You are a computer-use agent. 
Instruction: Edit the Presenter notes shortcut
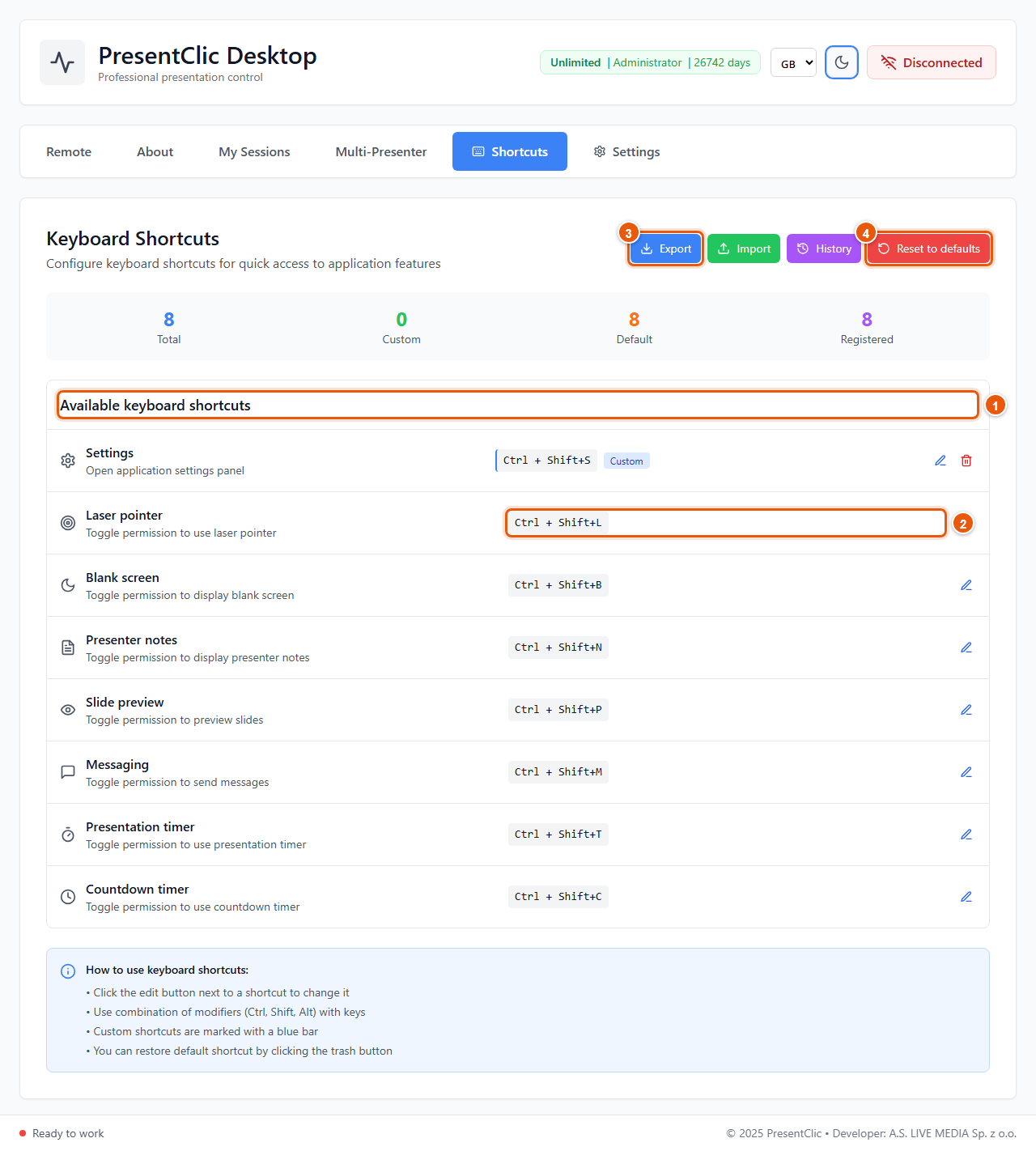pyautogui.click(x=966, y=648)
